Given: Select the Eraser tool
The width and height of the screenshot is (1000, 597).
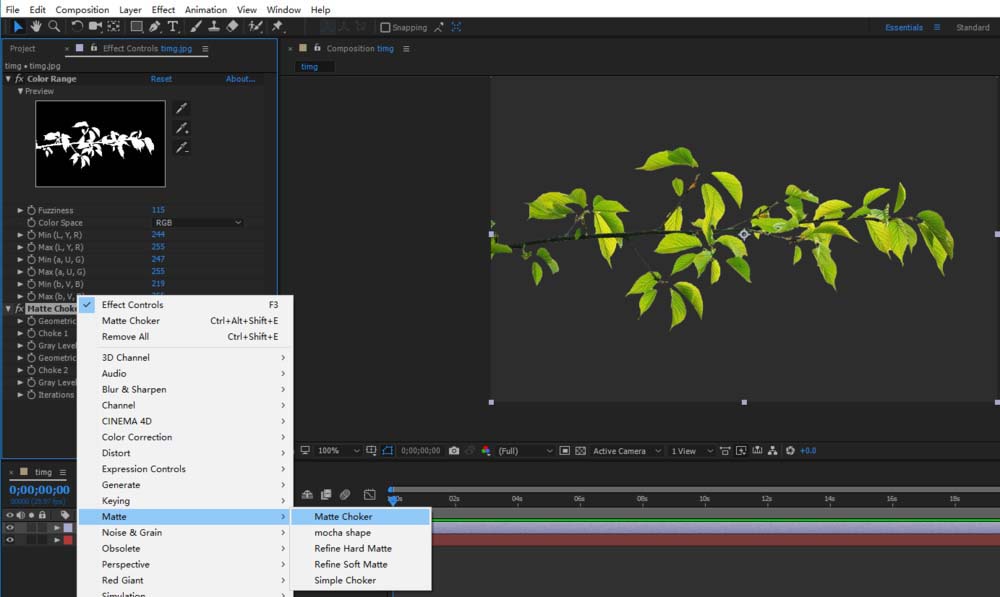Looking at the screenshot, I should click(232, 27).
